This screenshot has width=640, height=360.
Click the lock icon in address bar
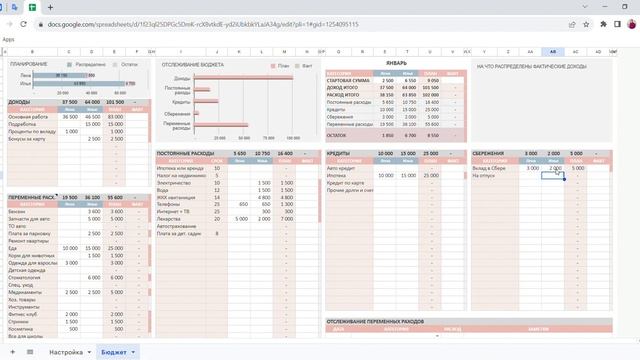click(40, 24)
